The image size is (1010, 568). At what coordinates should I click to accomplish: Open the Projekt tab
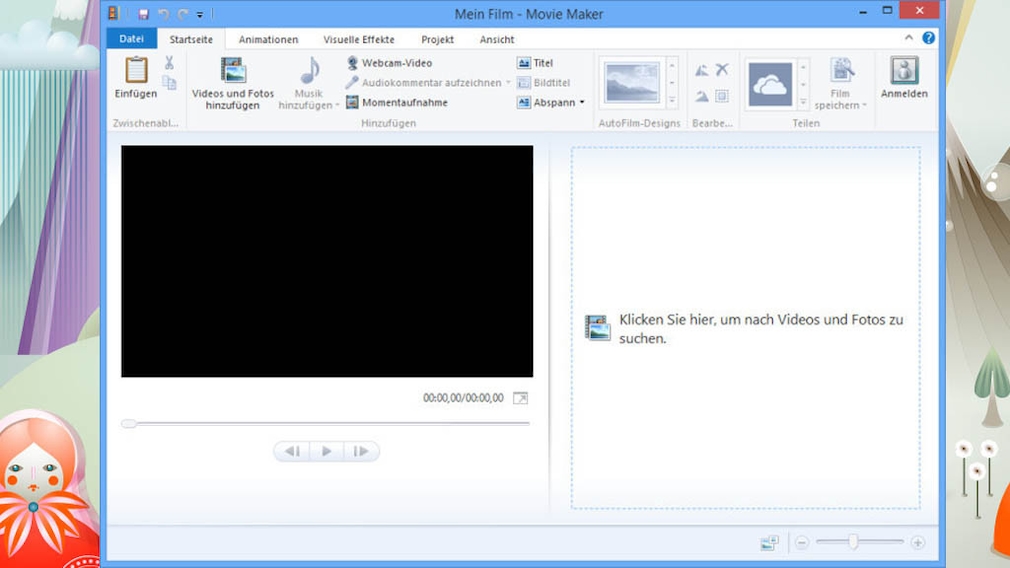pos(437,39)
